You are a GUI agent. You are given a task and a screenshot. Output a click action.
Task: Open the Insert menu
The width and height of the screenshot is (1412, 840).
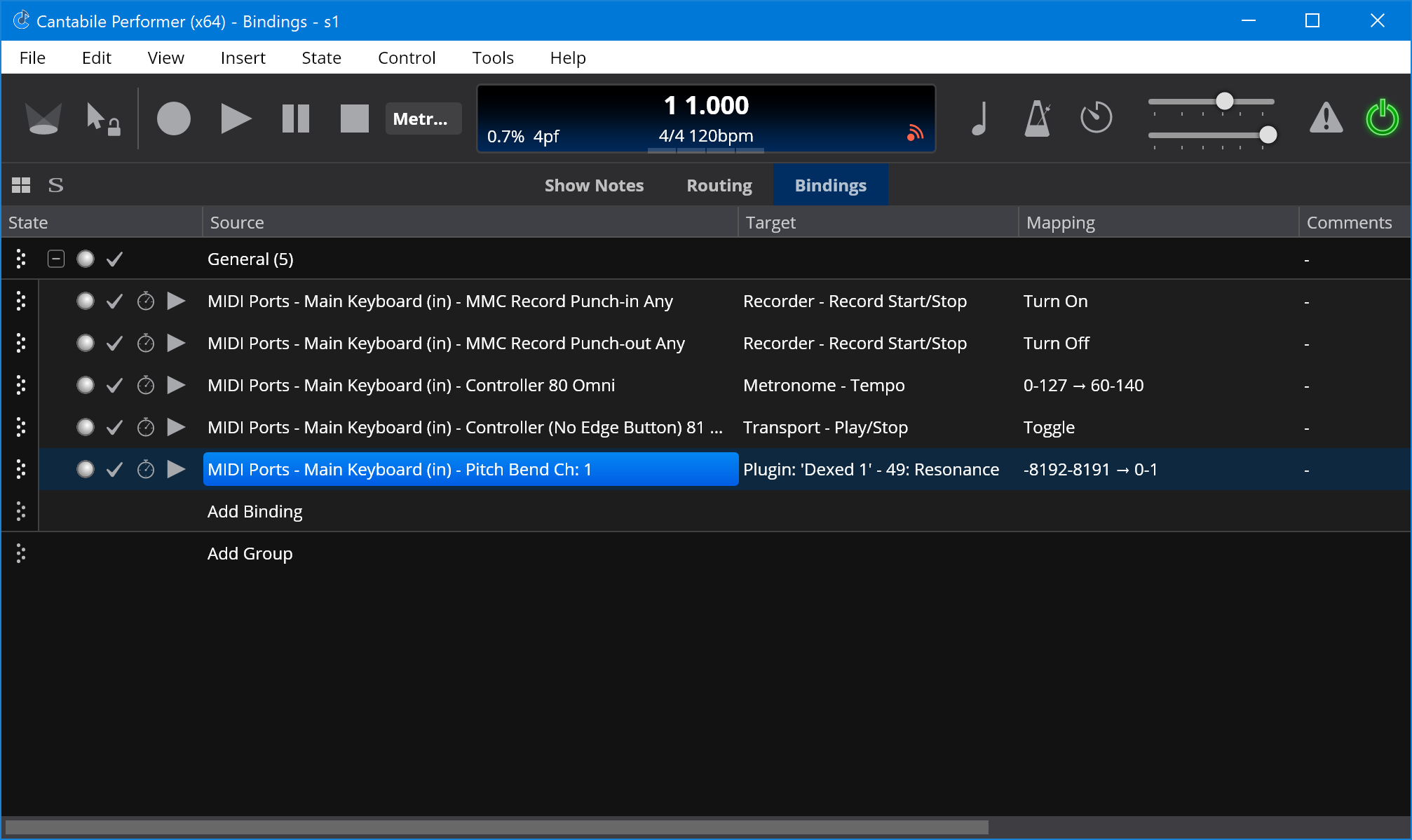click(243, 57)
